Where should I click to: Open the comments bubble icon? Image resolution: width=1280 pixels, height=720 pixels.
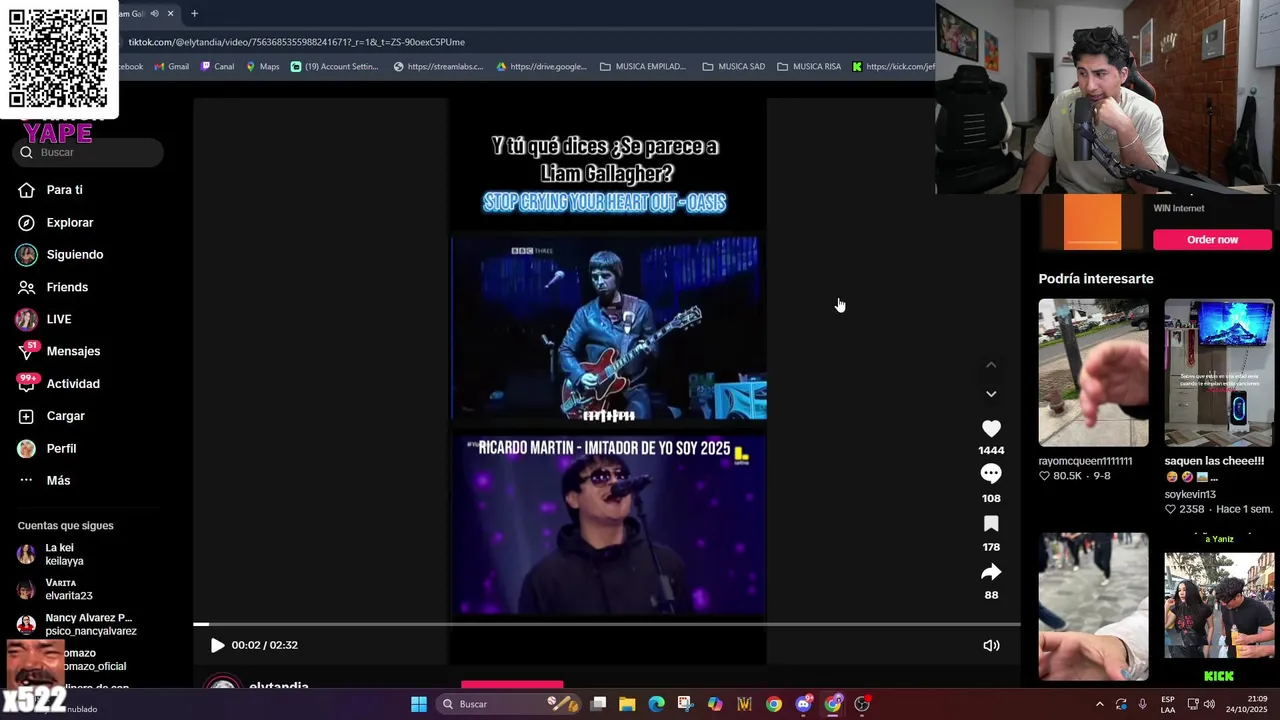point(991,474)
